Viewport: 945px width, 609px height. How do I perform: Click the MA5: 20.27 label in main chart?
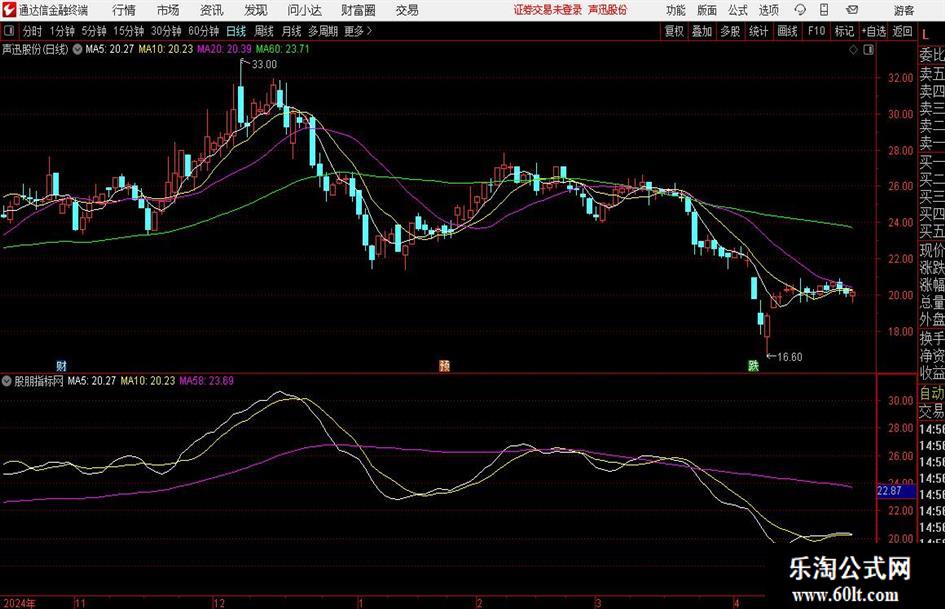coord(109,49)
